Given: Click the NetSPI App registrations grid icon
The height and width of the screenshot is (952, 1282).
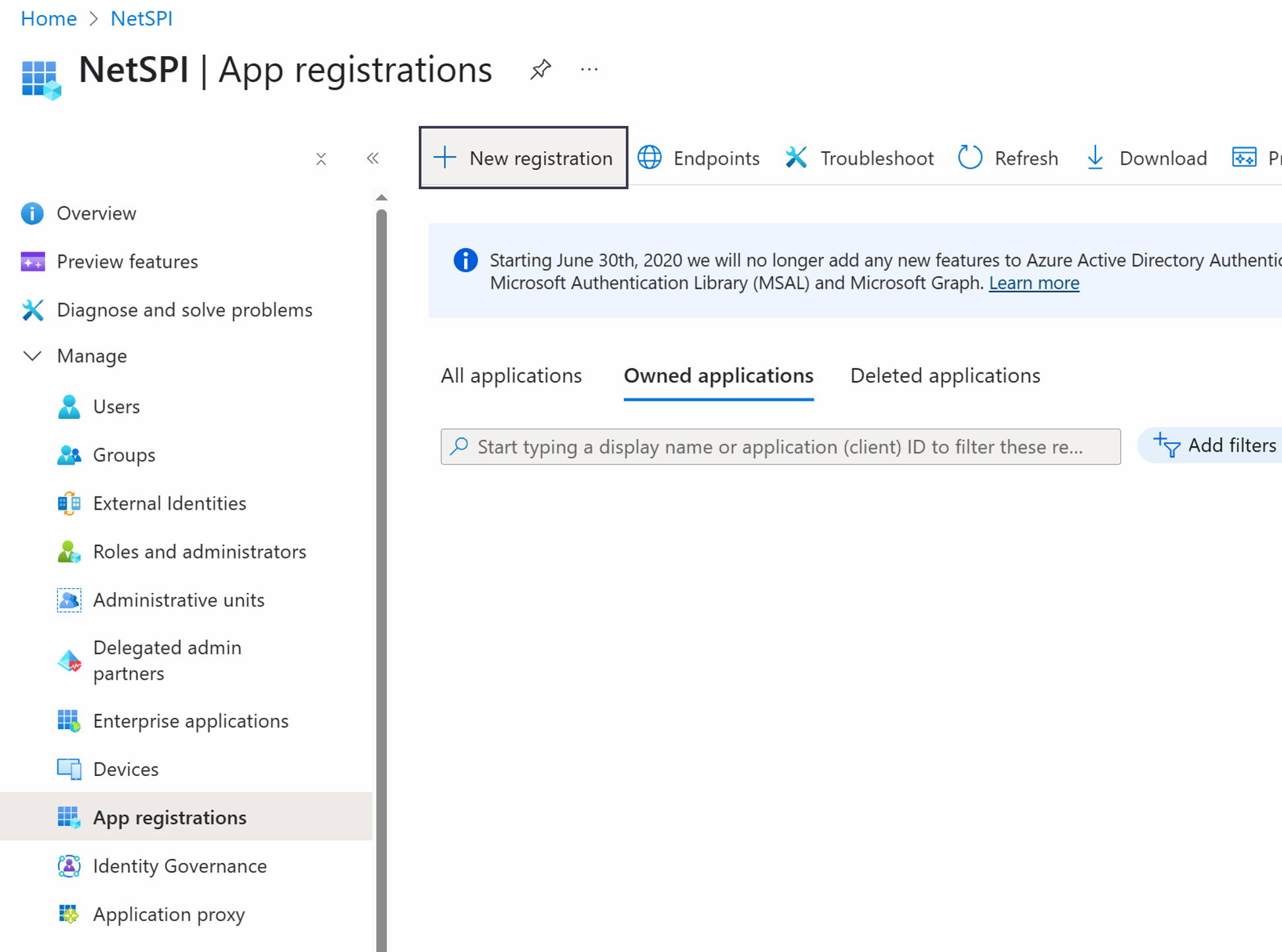Looking at the screenshot, I should tap(41, 80).
